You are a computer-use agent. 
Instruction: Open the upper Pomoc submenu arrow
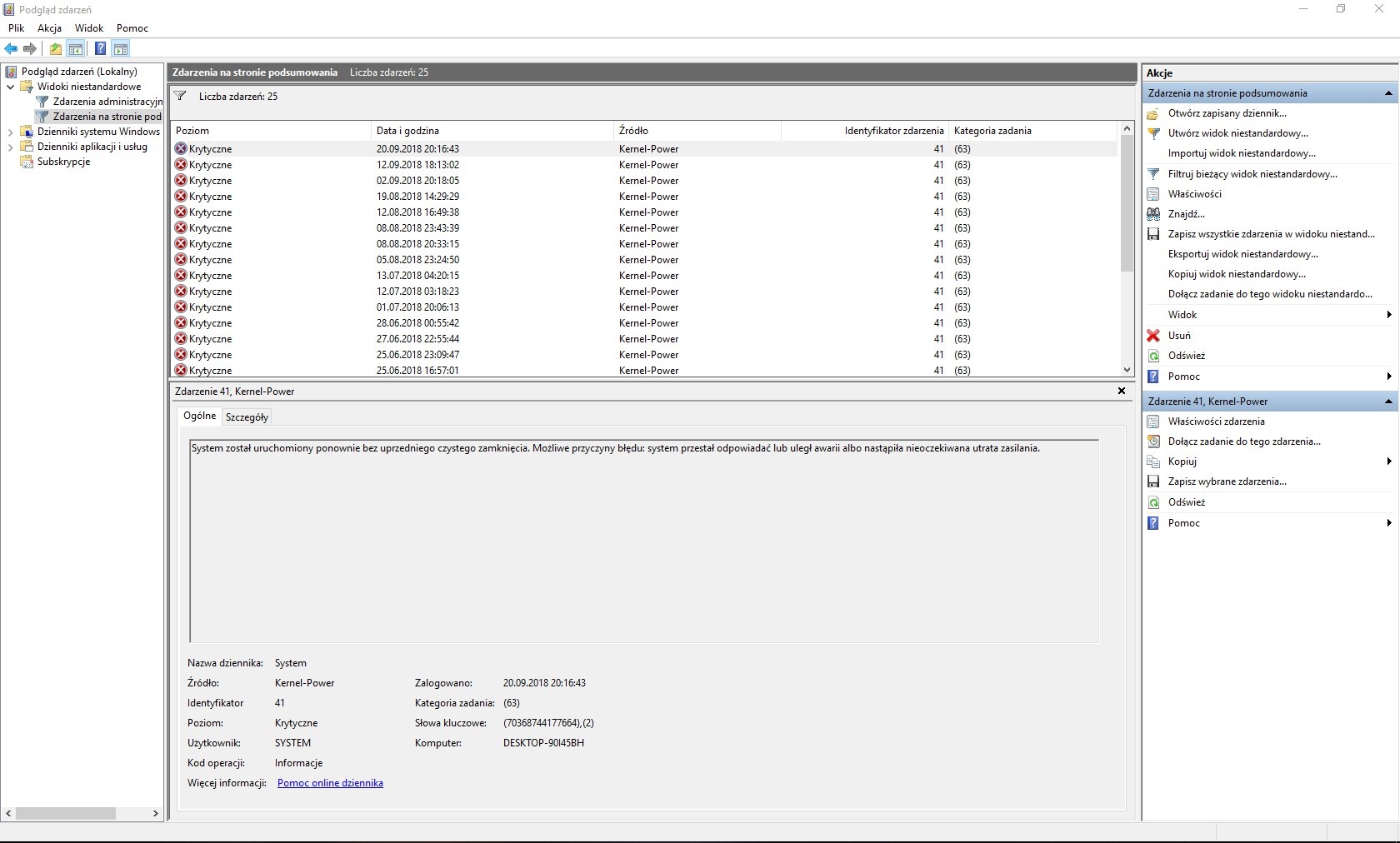coord(1389,377)
